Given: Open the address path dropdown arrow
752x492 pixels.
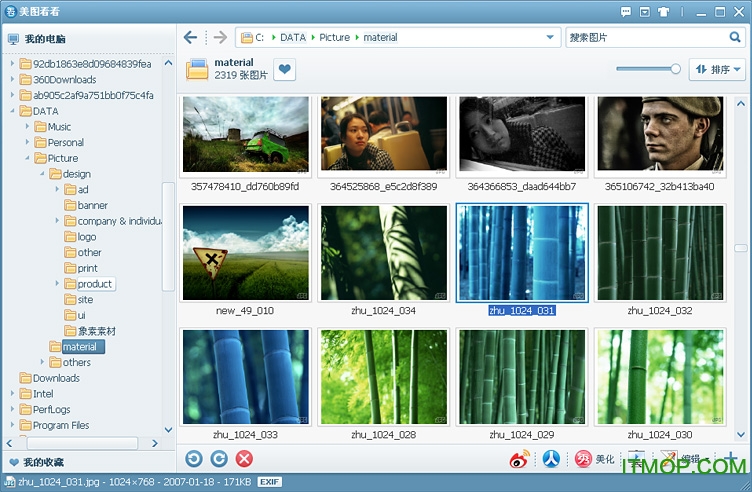Looking at the screenshot, I should coord(550,38).
